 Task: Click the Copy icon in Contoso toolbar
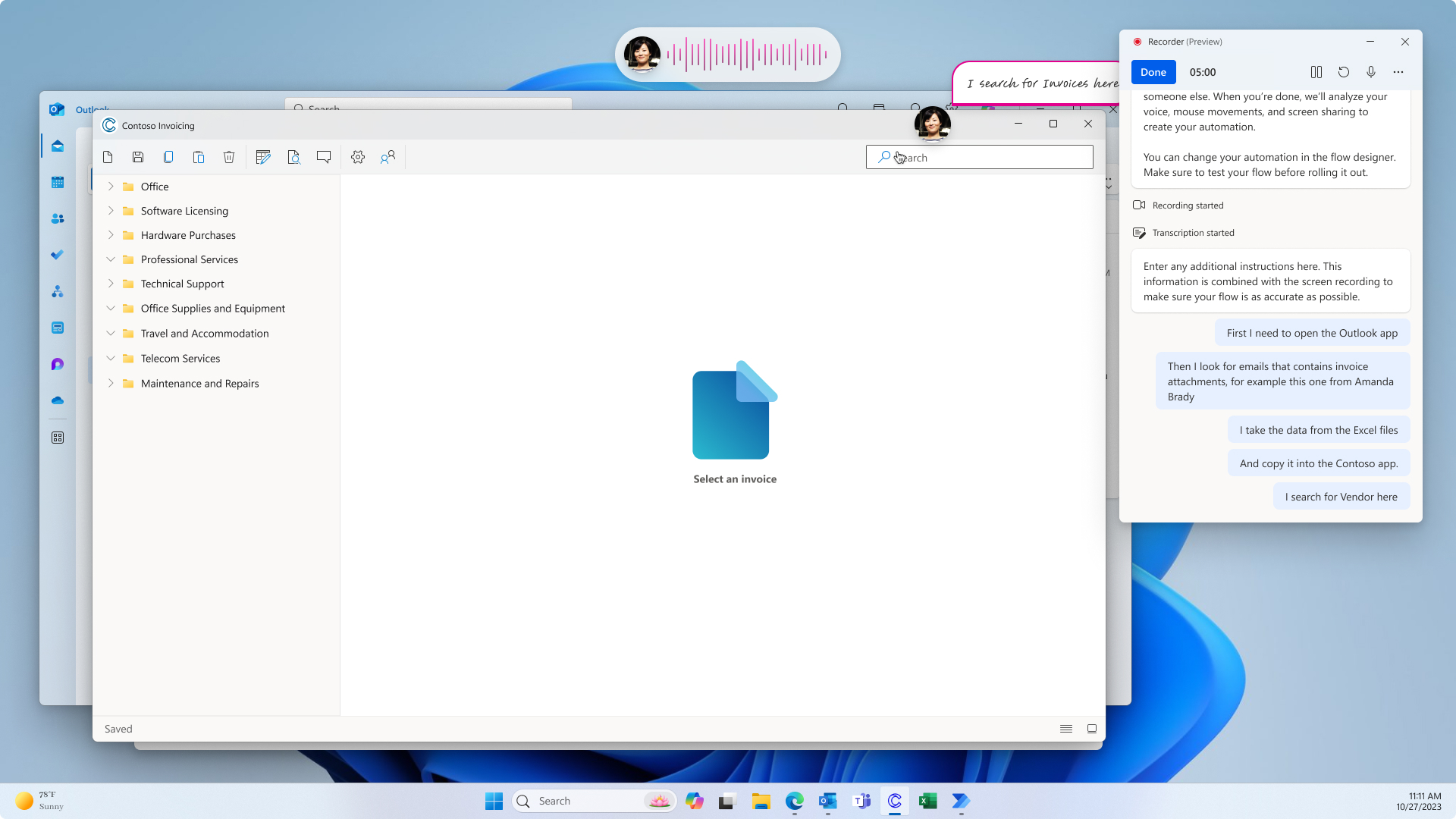click(168, 157)
